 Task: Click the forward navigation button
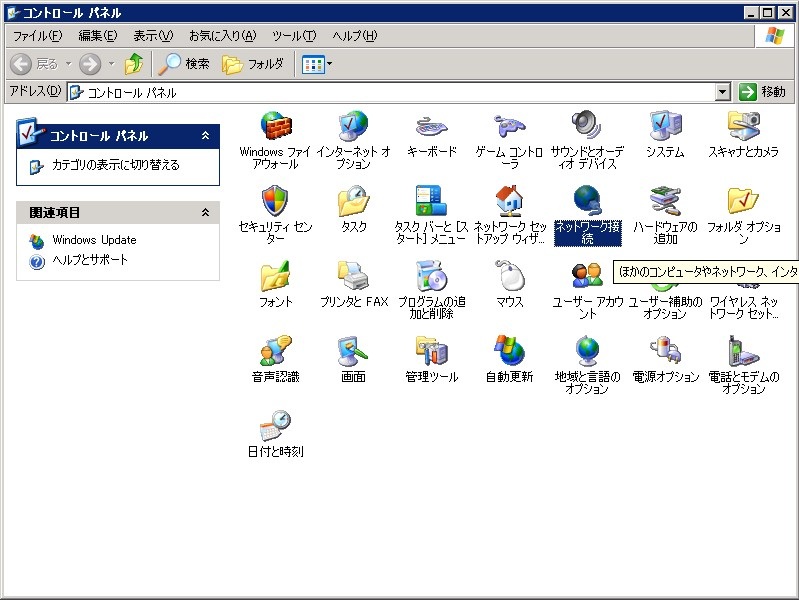tap(90, 64)
